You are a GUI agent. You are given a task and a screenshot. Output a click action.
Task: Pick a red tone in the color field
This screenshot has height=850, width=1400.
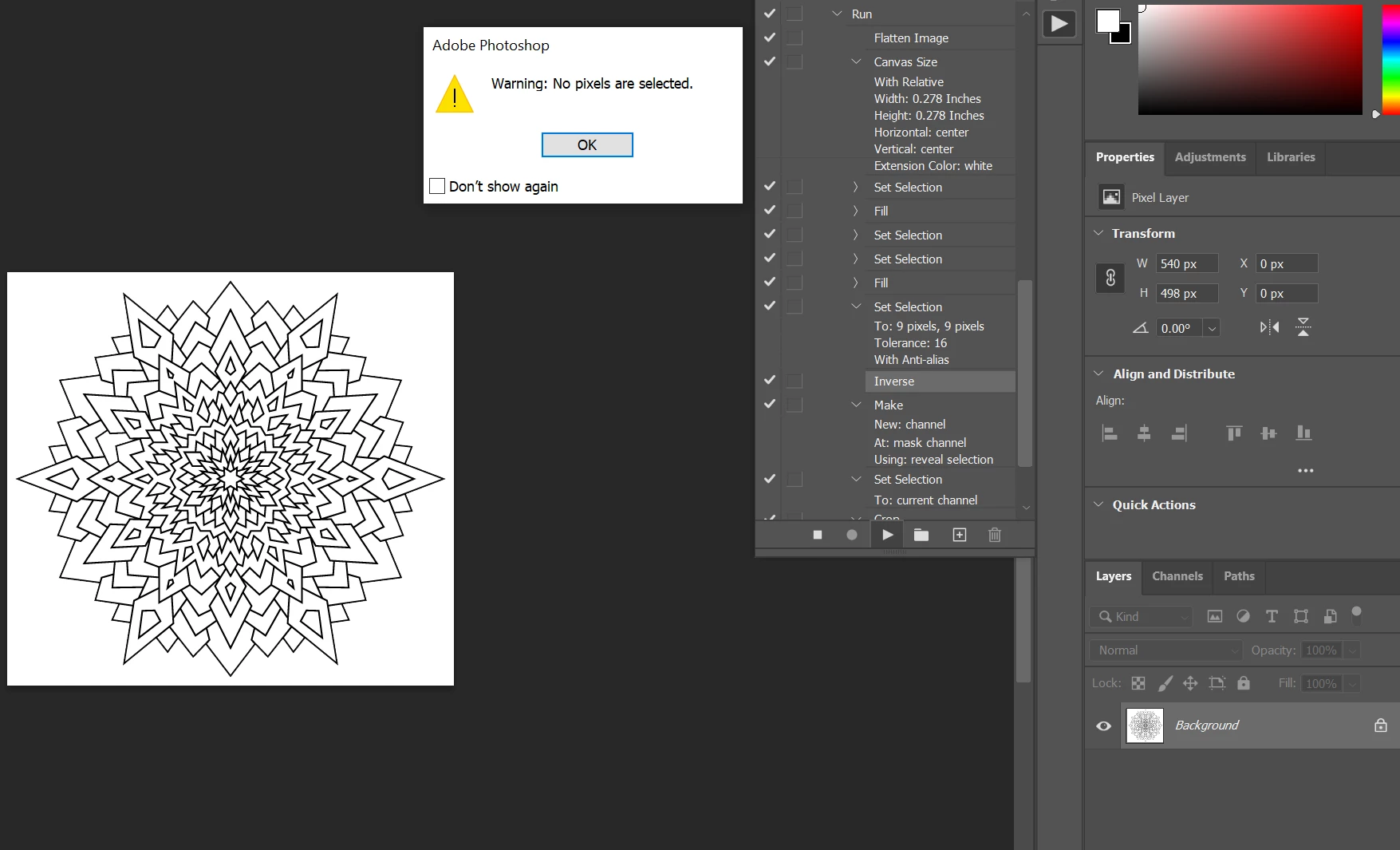click(x=1250, y=60)
